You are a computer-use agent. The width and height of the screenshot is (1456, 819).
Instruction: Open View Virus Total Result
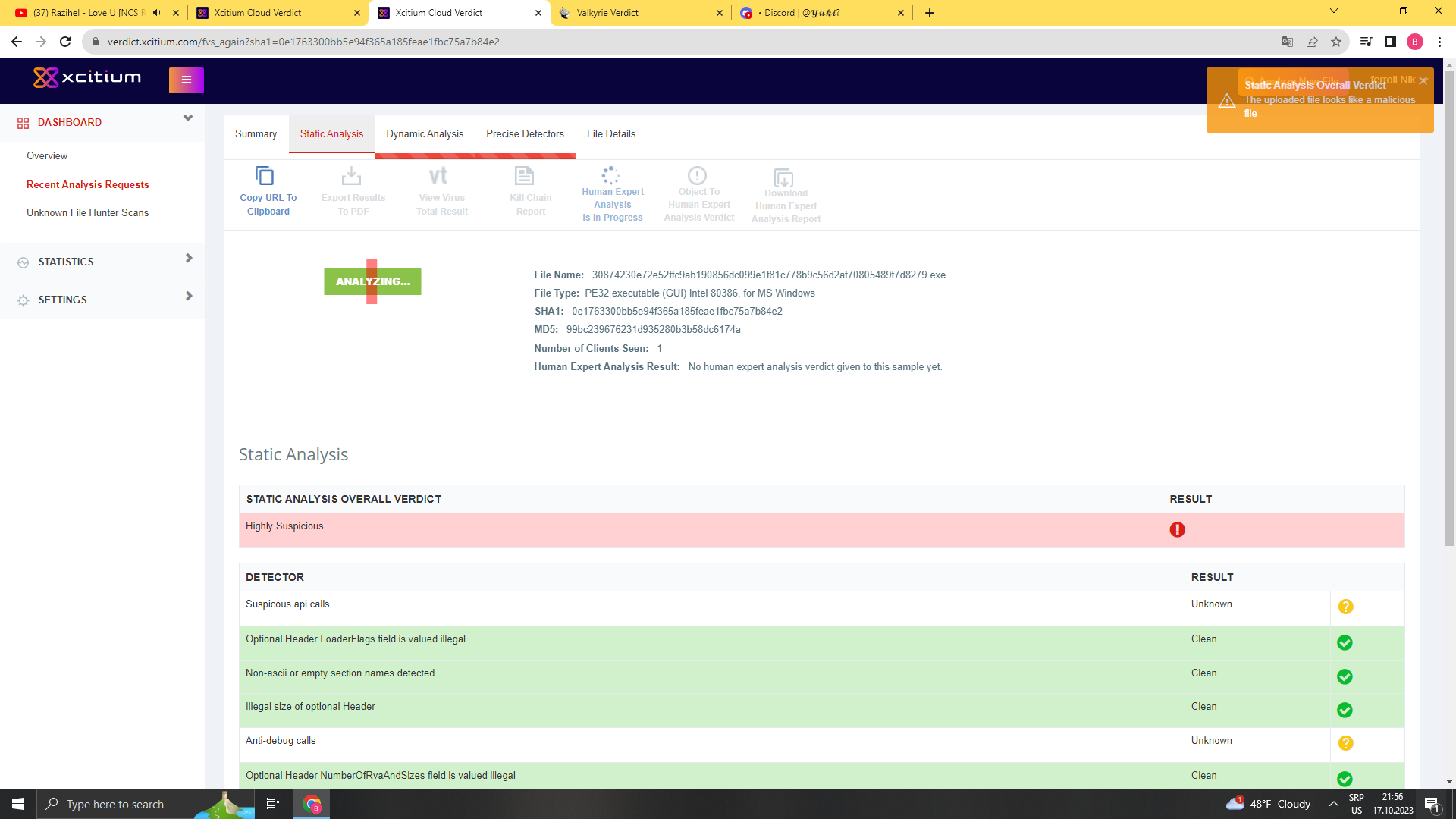coord(438,176)
